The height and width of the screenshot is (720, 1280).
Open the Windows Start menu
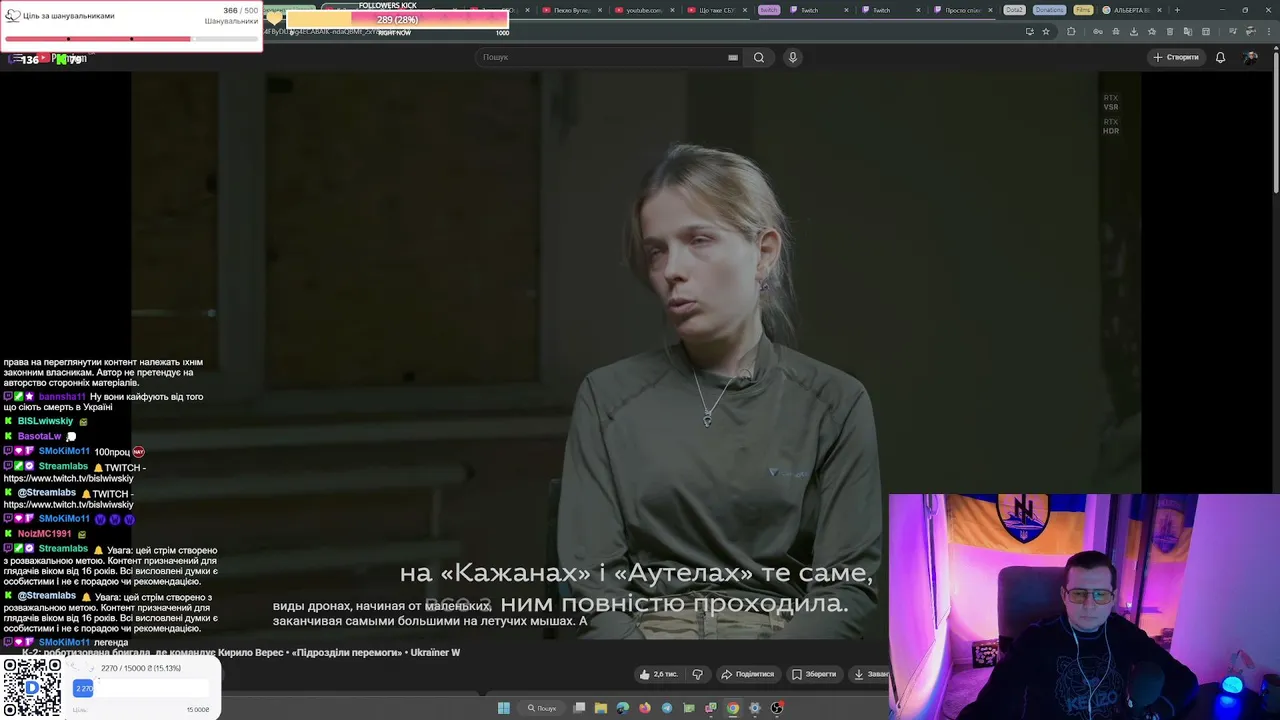coord(504,708)
